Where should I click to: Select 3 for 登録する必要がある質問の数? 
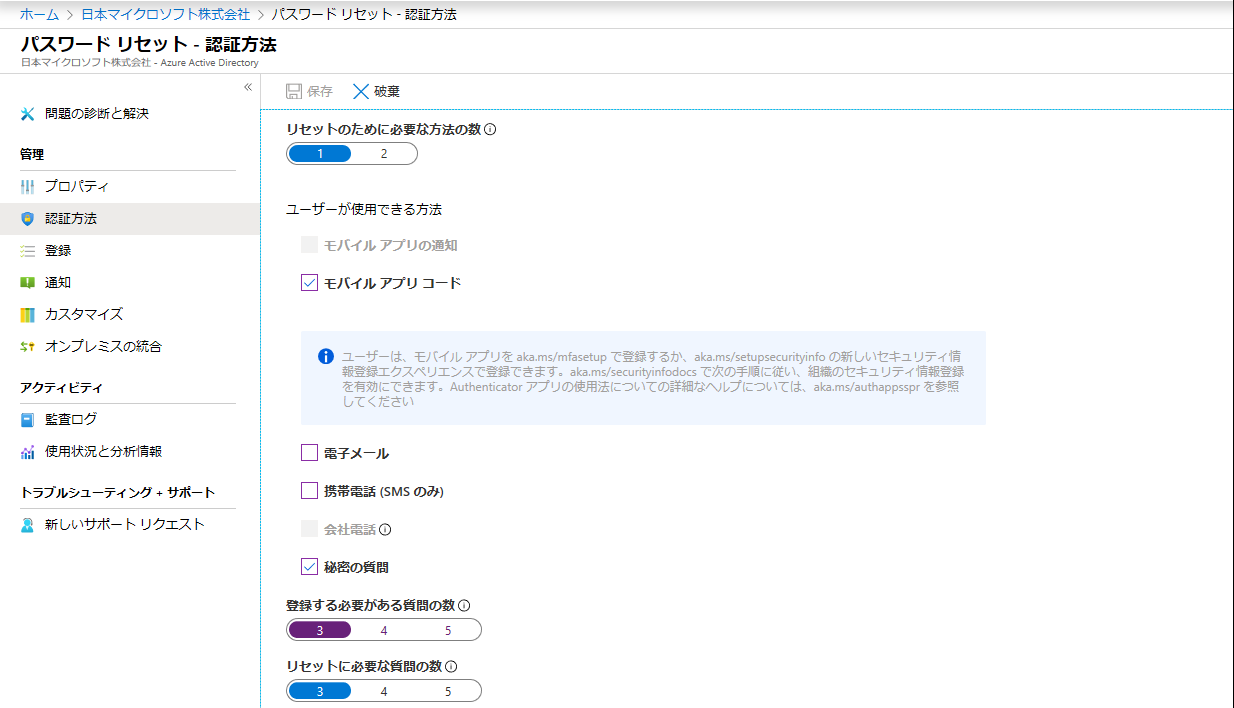point(320,631)
